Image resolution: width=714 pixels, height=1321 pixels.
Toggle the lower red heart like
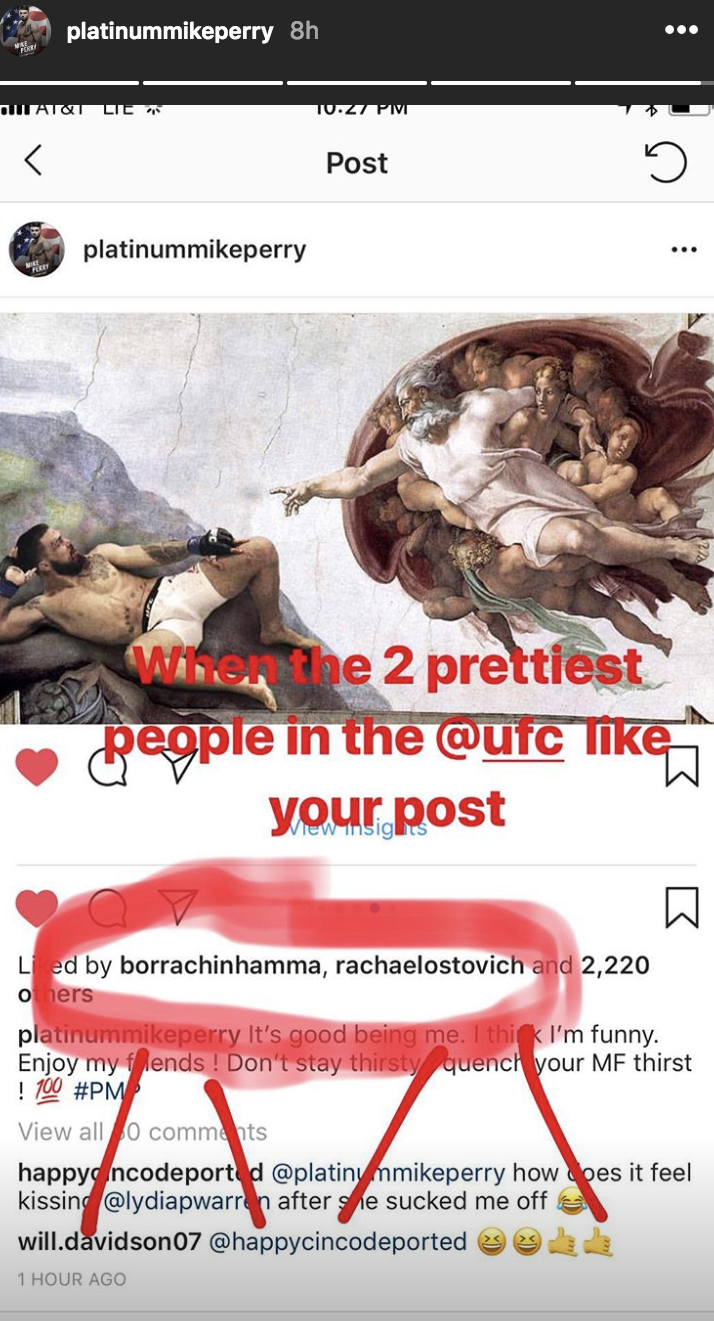(37, 908)
